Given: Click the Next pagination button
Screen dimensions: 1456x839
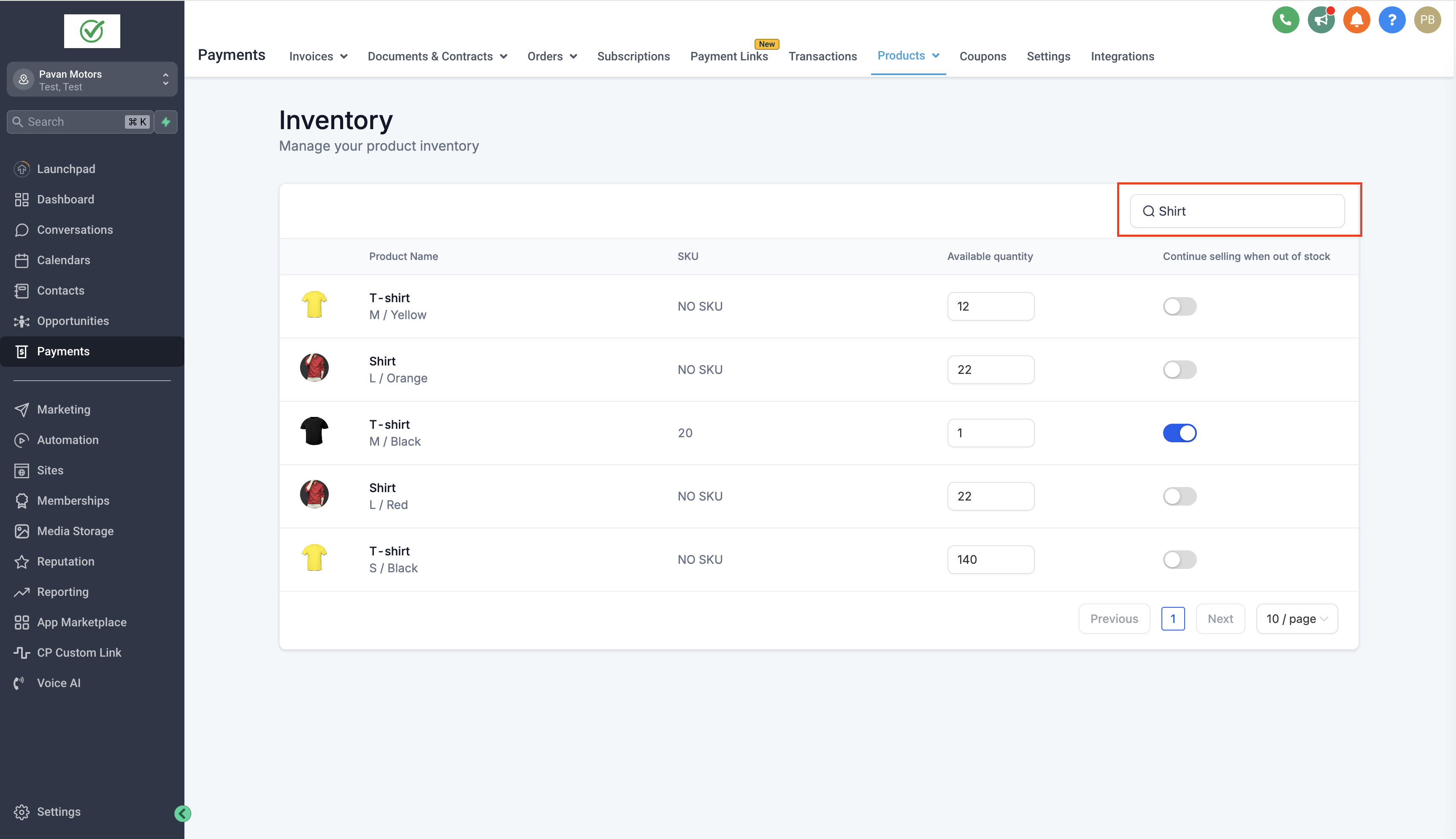Looking at the screenshot, I should coord(1220,619).
